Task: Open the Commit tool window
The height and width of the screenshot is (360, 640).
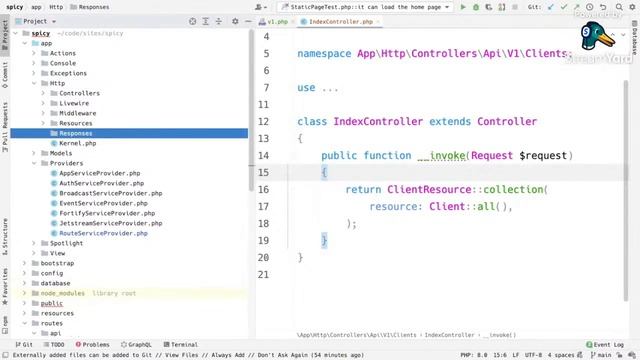Action: [x=5, y=75]
